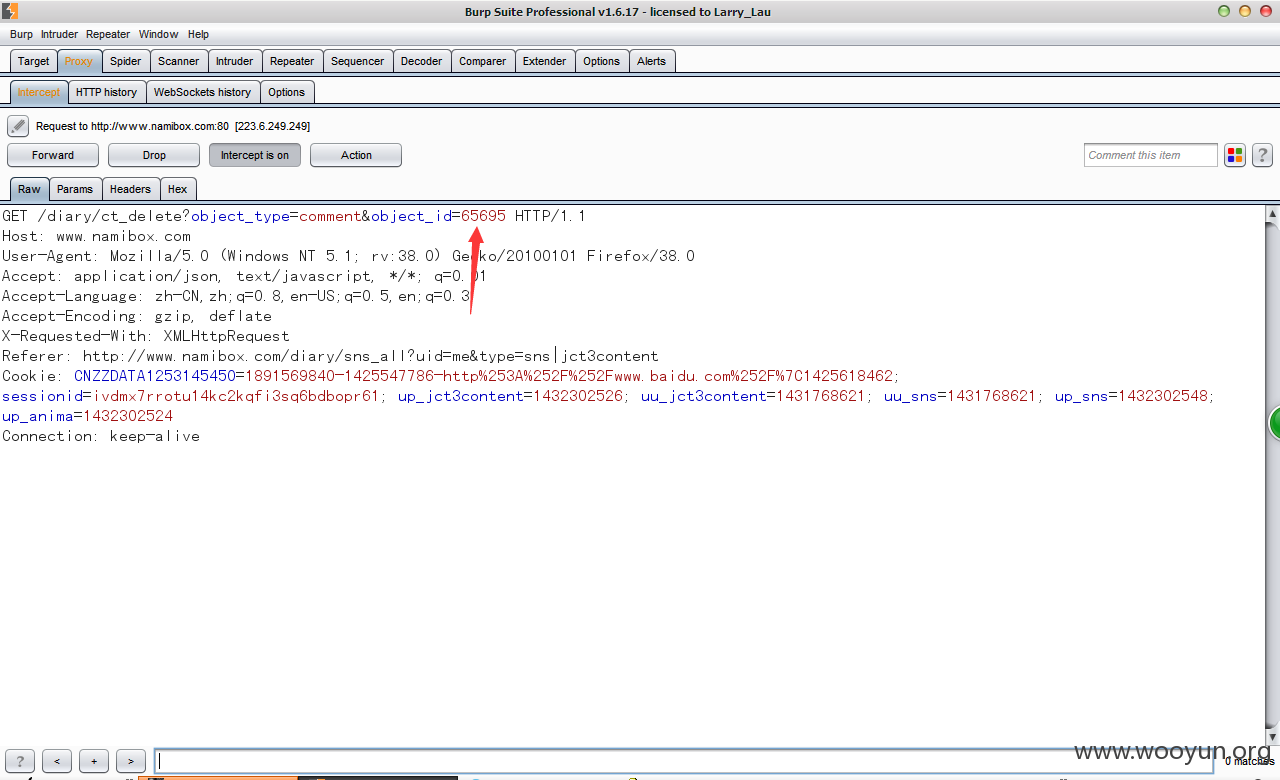Click the object_type parameter value comment
This screenshot has height=780, width=1280.
click(x=330, y=216)
